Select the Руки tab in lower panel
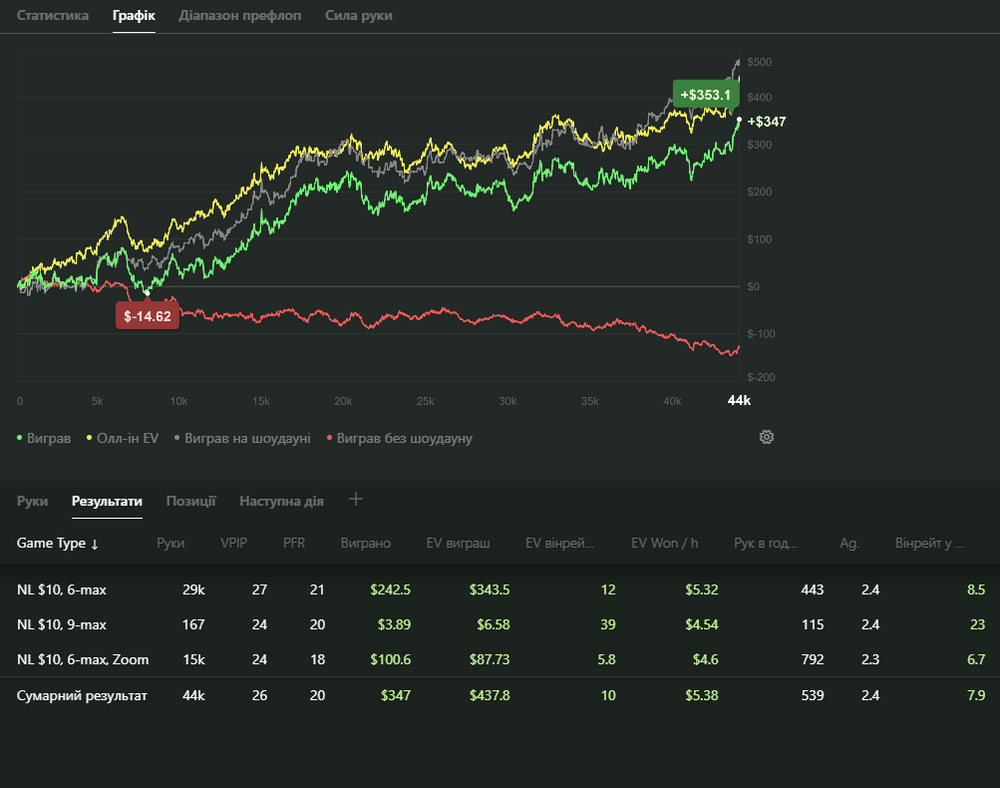The height and width of the screenshot is (788, 1000). (32, 501)
